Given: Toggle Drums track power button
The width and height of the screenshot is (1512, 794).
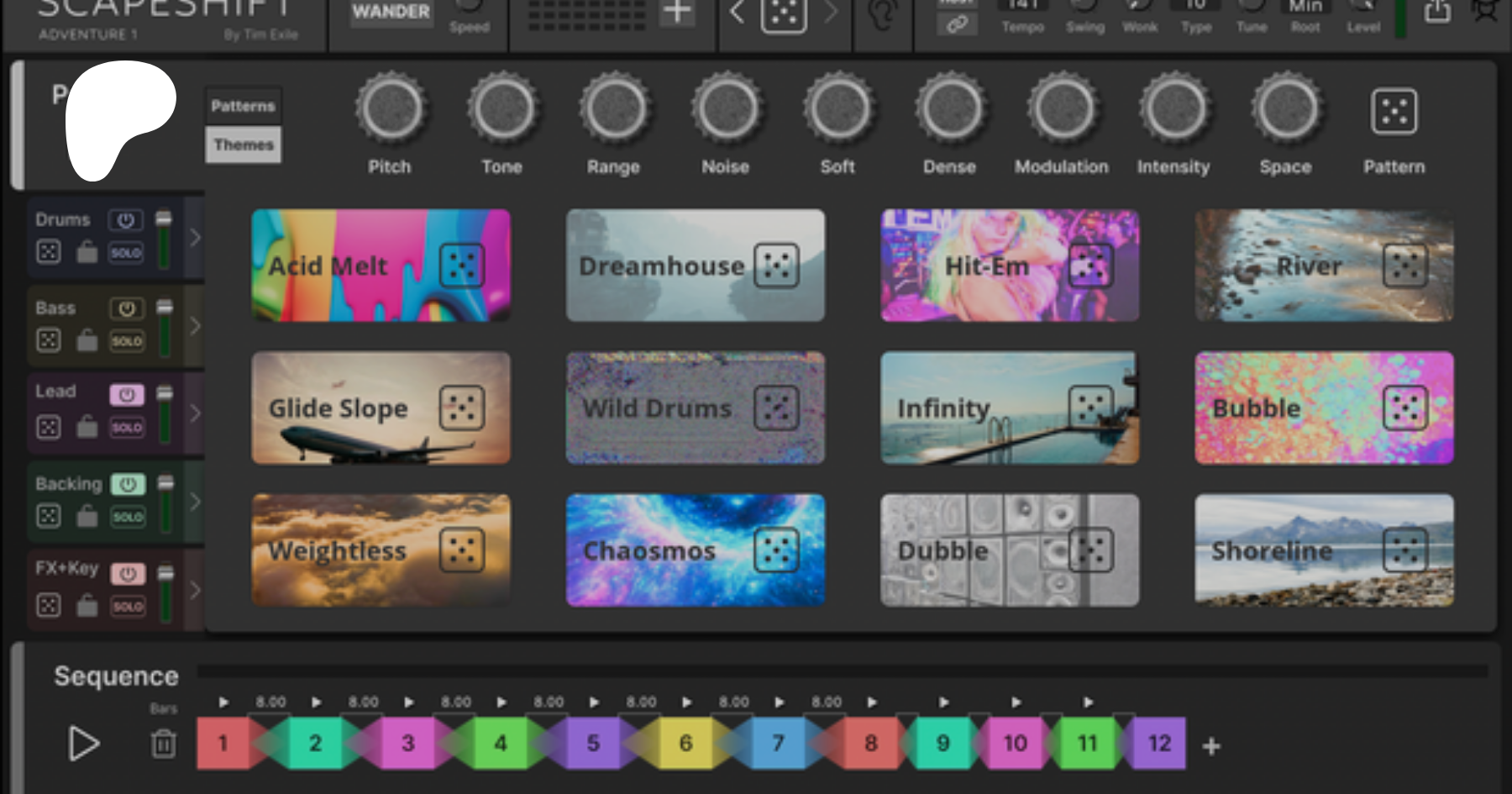Looking at the screenshot, I should (x=126, y=220).
